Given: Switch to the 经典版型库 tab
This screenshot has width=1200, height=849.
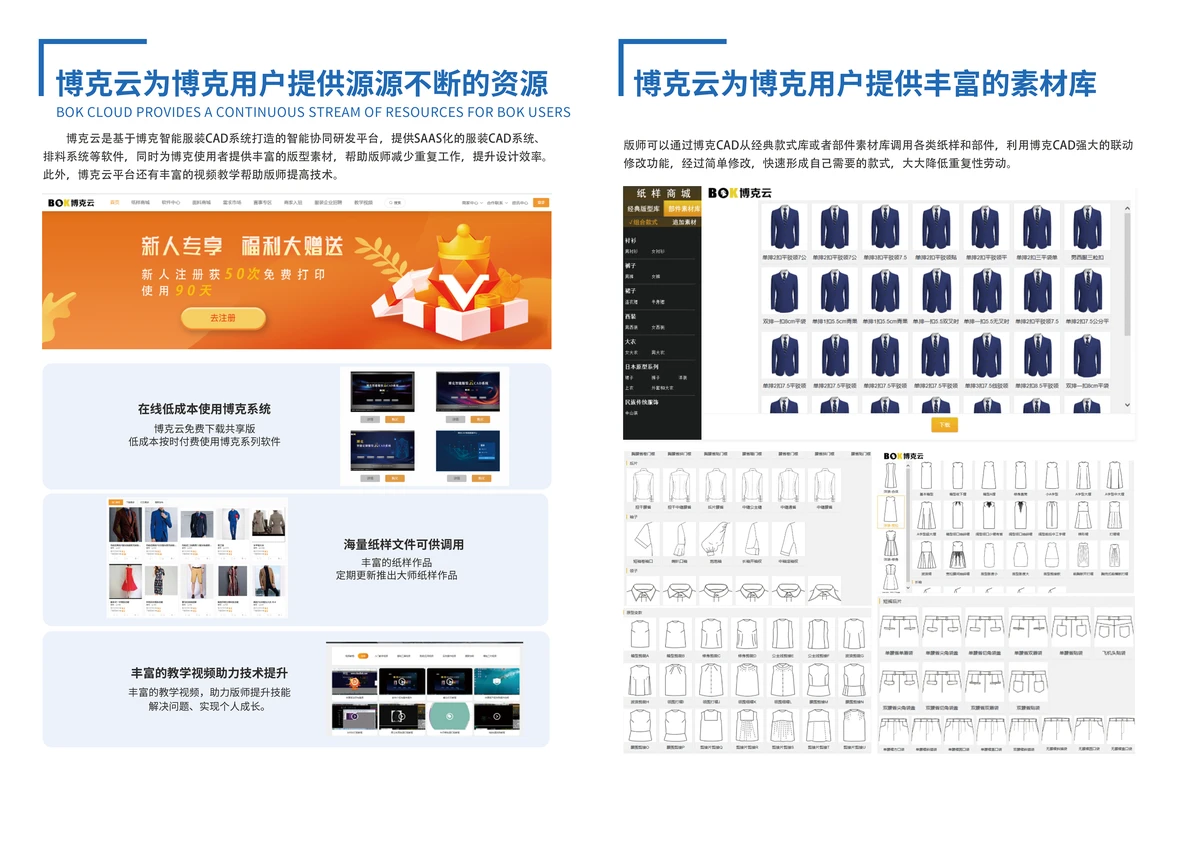Looking at the screenshot, I should click(643, 209).
